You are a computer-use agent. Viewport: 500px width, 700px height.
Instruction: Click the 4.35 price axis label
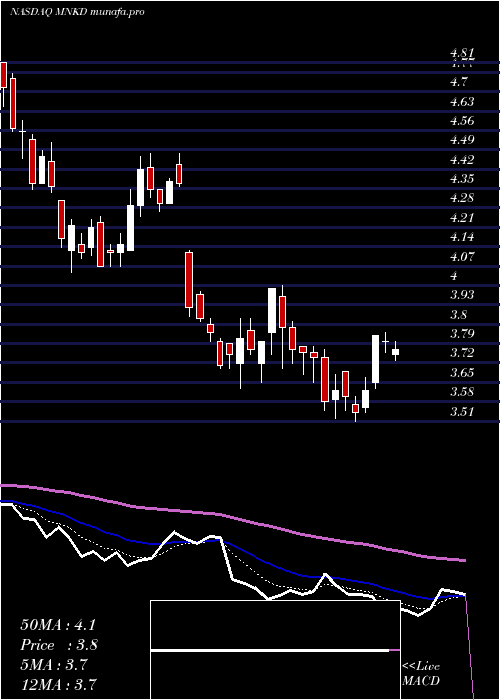point(462,179)
